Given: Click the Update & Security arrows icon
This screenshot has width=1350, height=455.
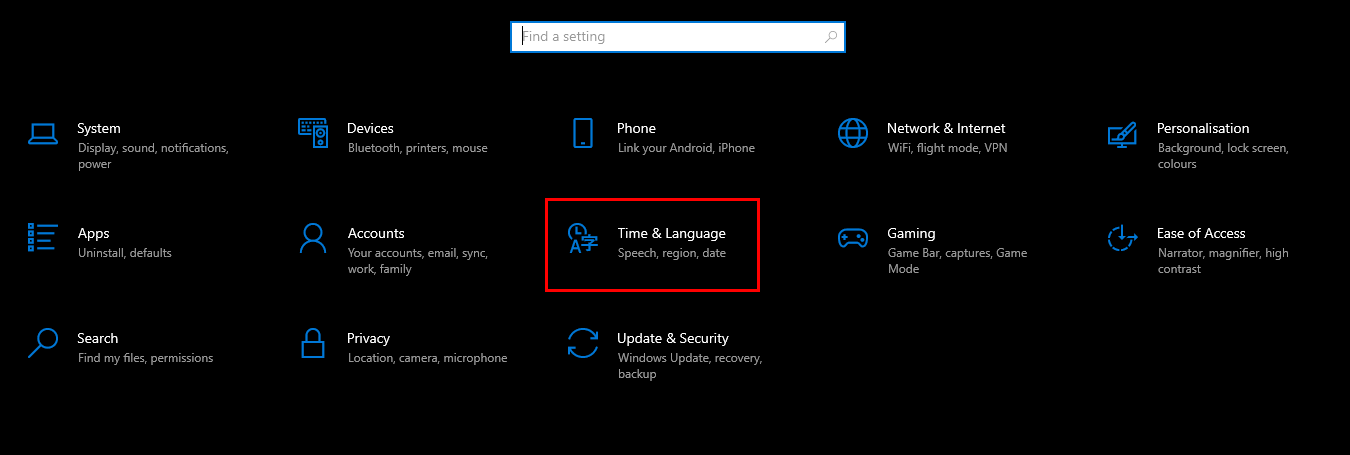Looking at the screenshot, I should (x=583, y=343).
